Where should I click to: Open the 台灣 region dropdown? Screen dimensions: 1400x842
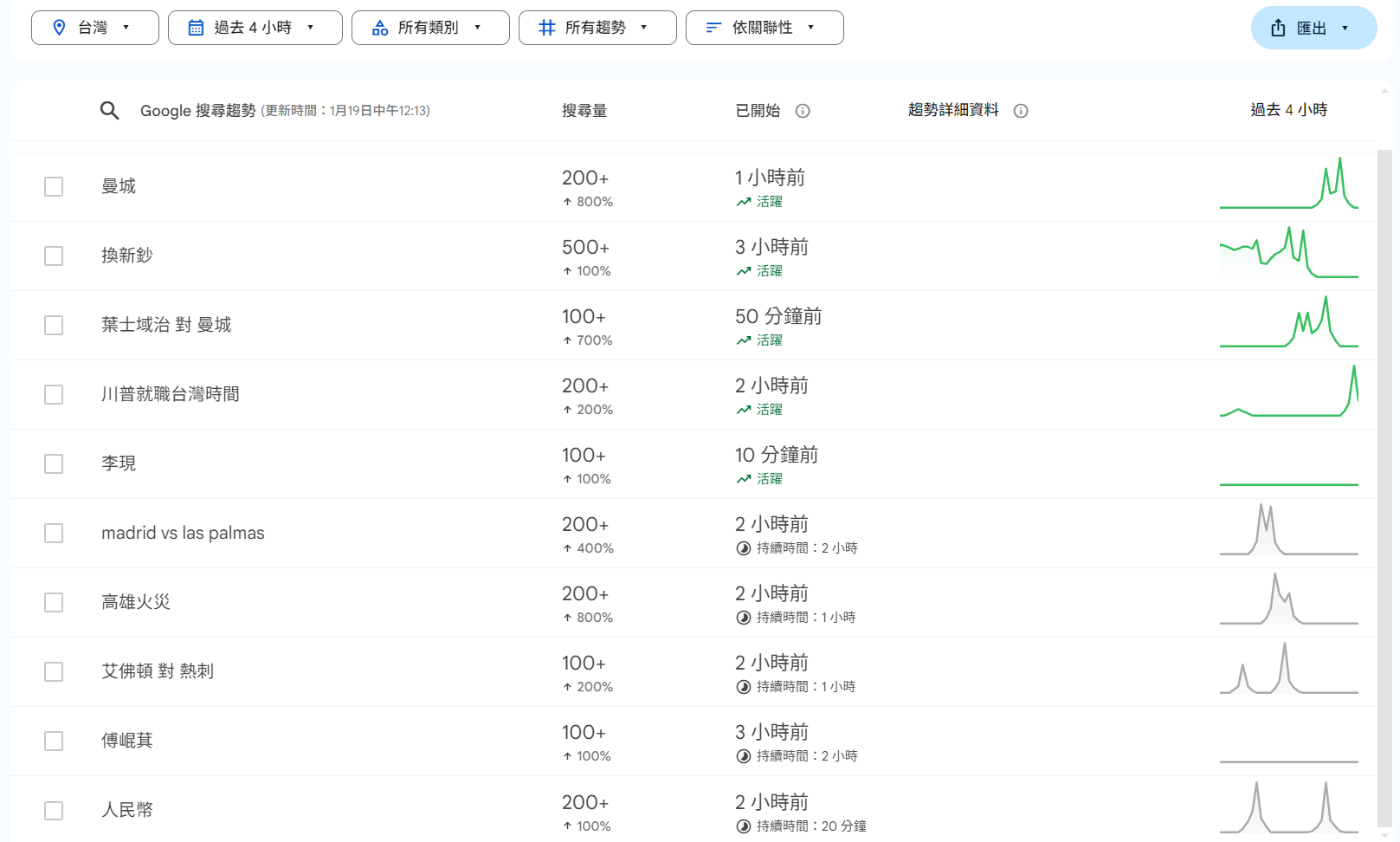[x=95, y=28]
